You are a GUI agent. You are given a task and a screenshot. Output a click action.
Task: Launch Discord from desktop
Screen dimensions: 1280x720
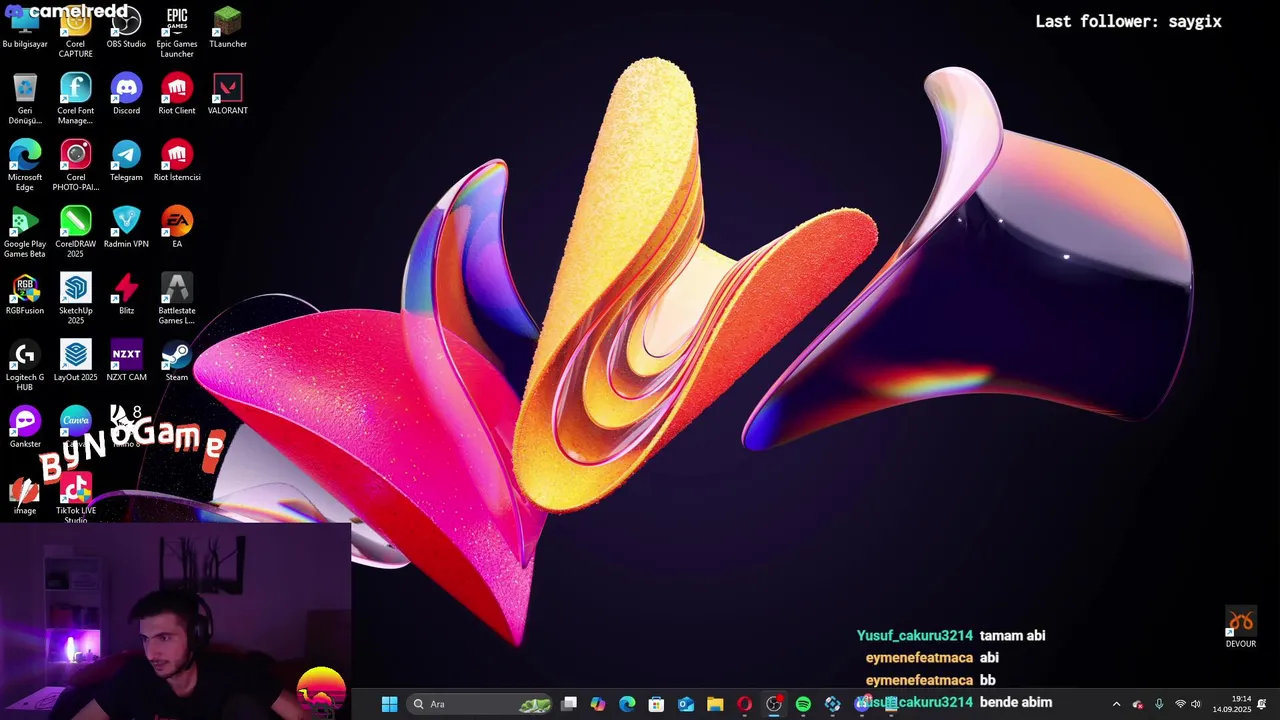[x=126, y=94]
